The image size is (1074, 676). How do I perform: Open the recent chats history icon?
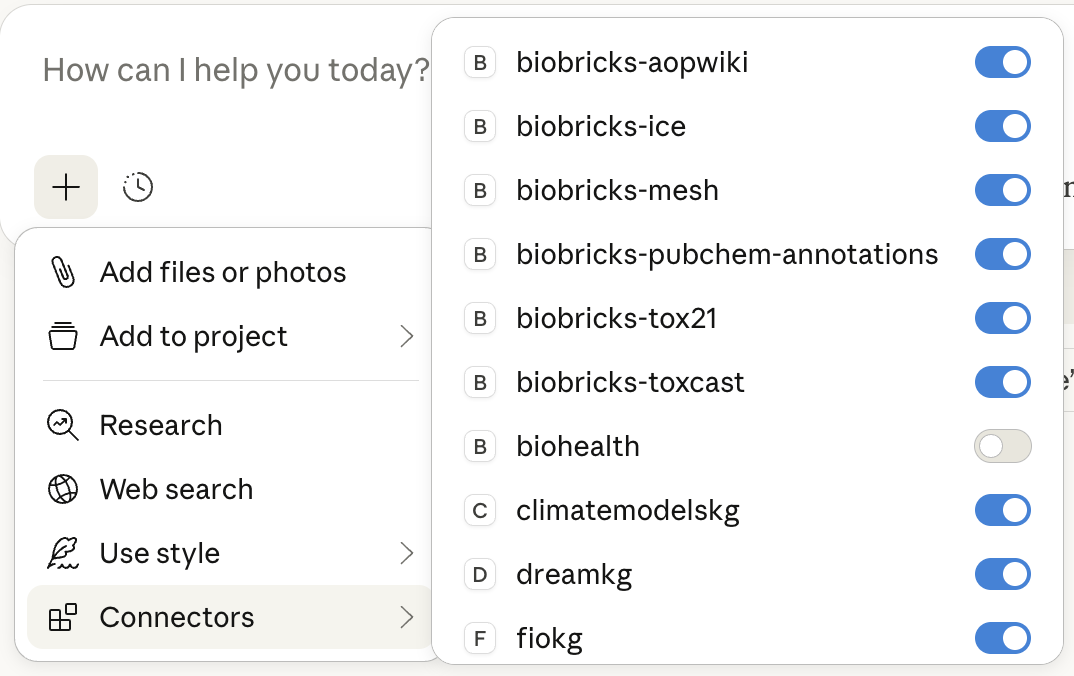click(x=138, y=187)
